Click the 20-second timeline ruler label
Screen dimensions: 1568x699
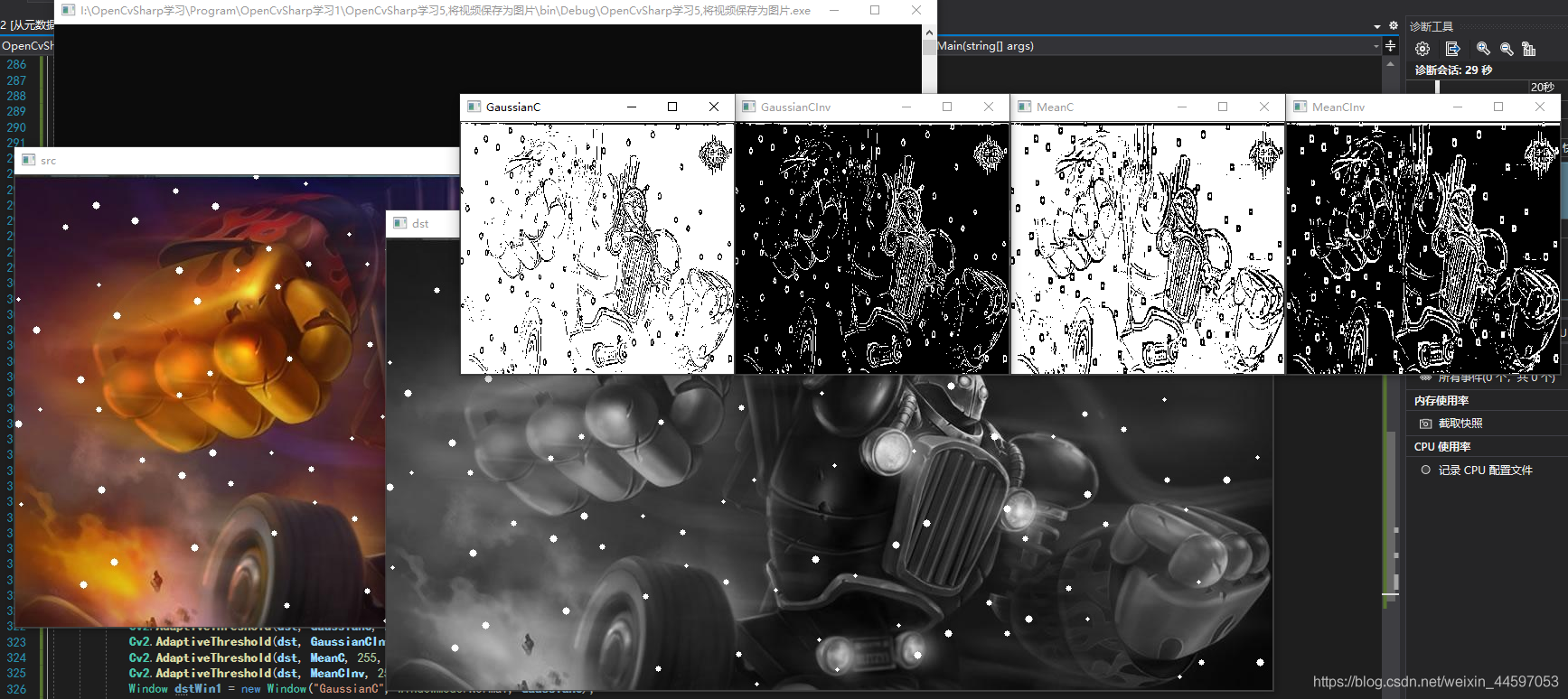tap(1542, 87)
